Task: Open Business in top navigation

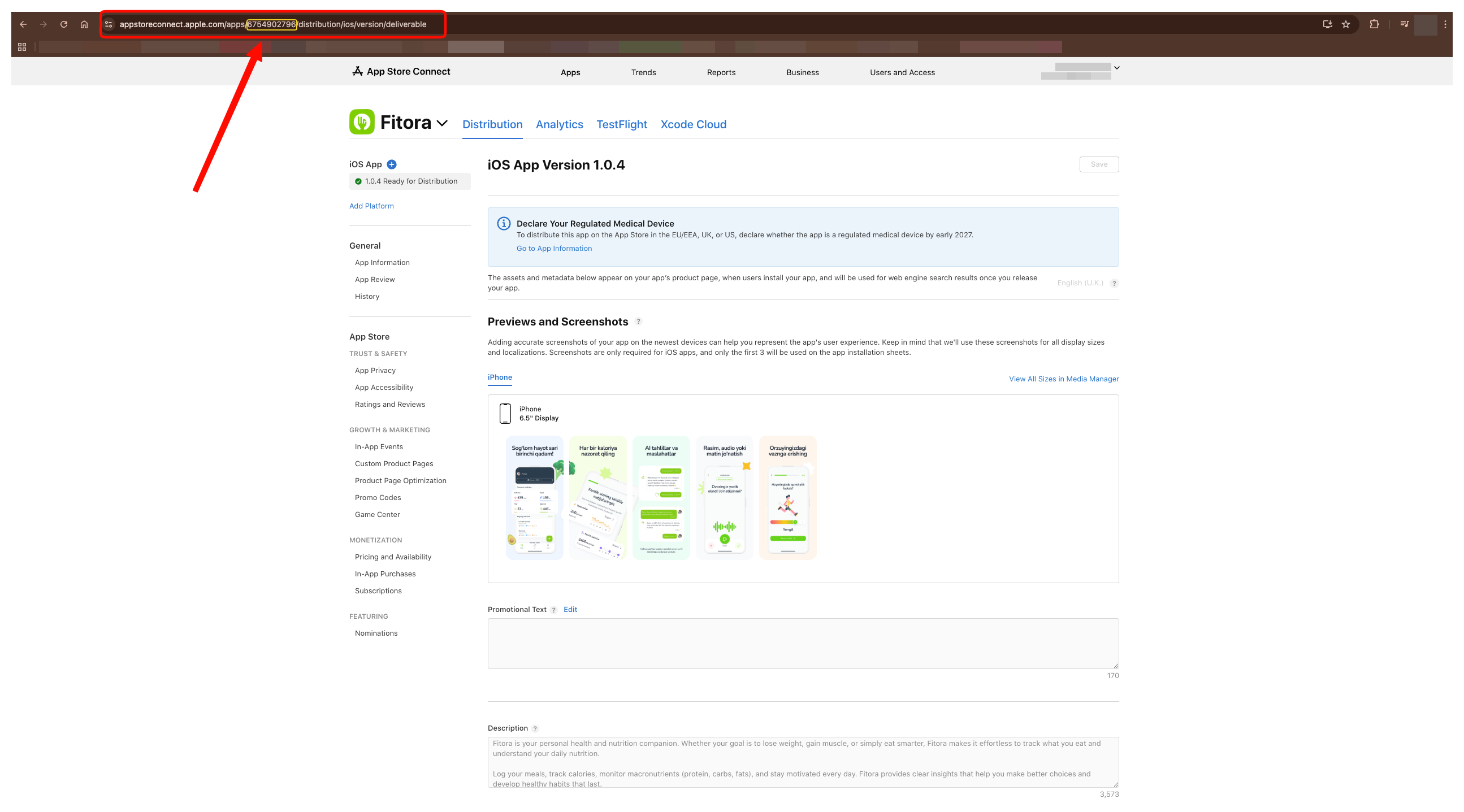Action: pos(803,73)
